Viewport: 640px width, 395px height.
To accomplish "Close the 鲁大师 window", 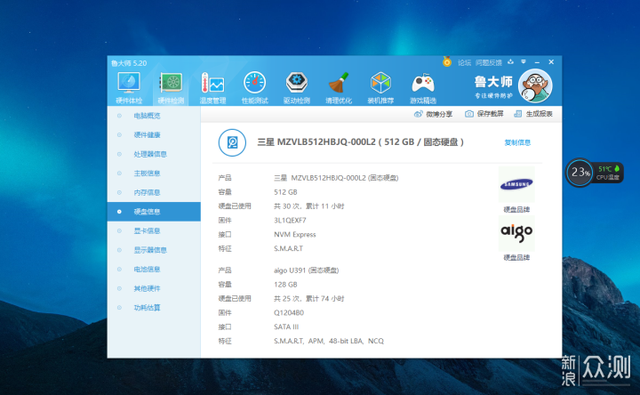I will tap(551, 62).
